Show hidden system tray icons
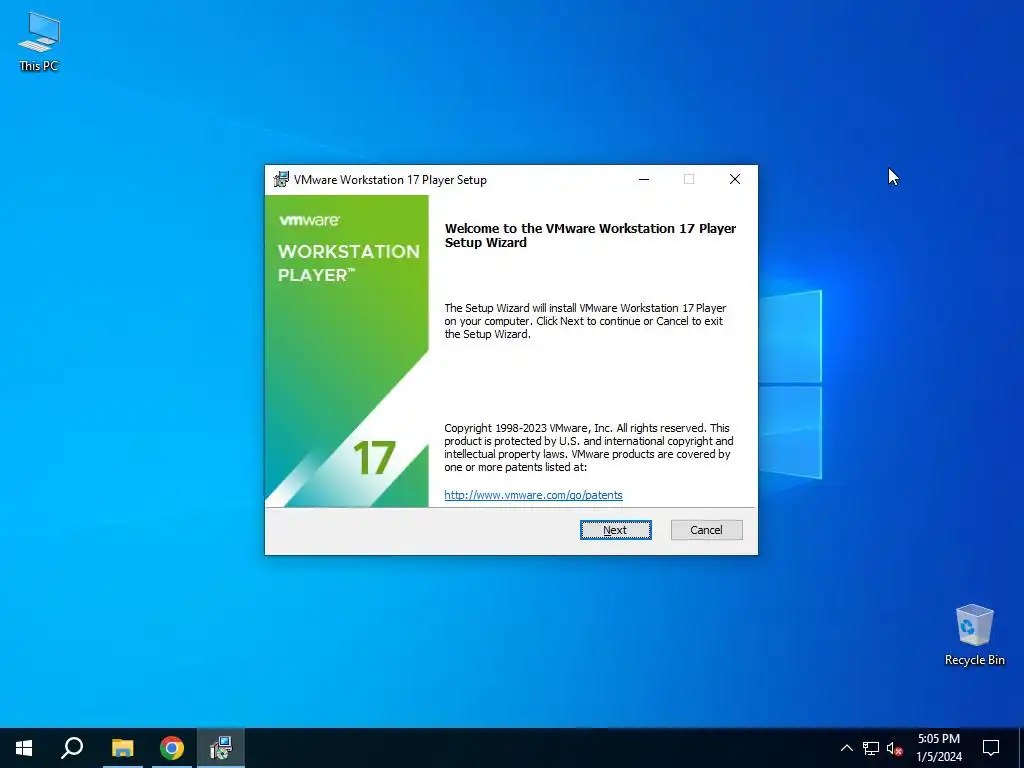Screen dimensions: 1024x768 [x=846, y=748]
